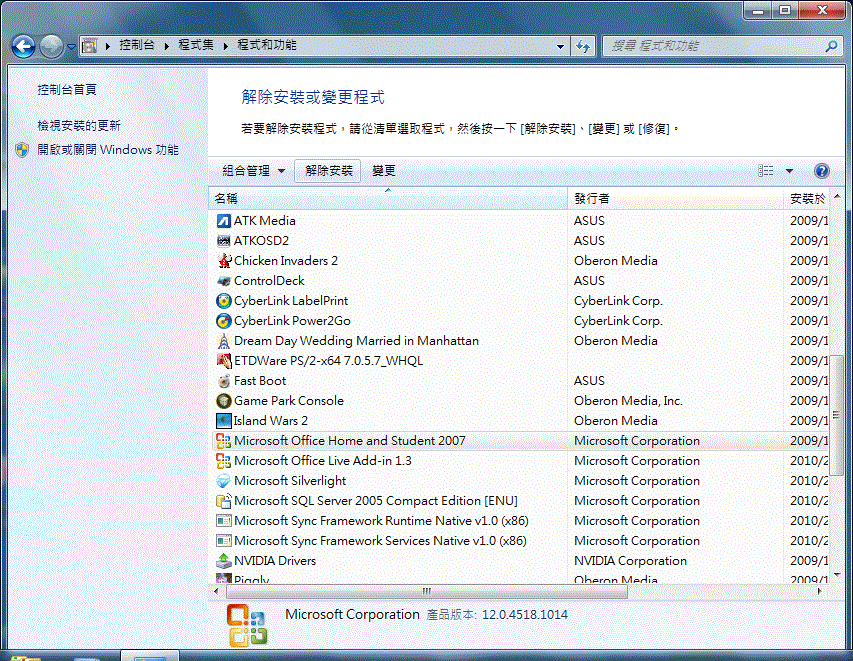Open help with the blue question mark
The image size is (853, 661).
point(822,171)
